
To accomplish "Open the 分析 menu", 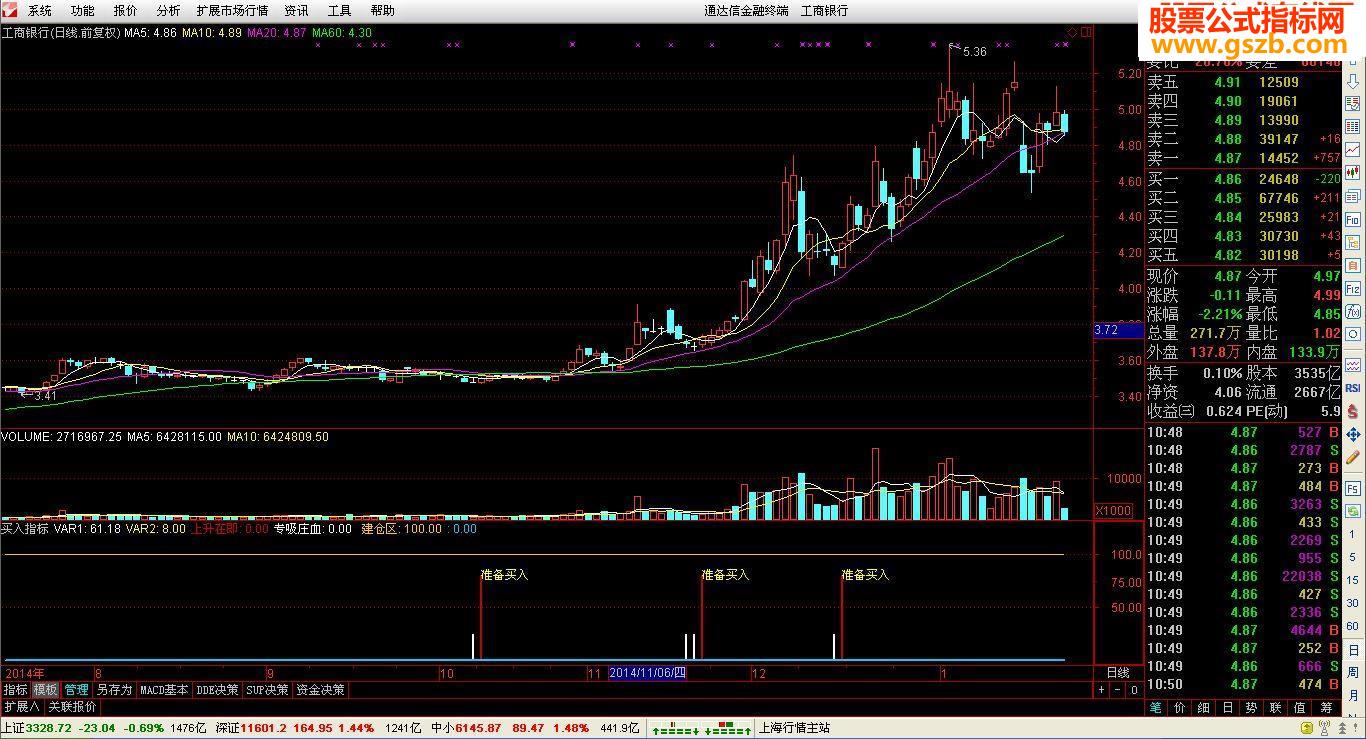I will click(x=169, y=11).
